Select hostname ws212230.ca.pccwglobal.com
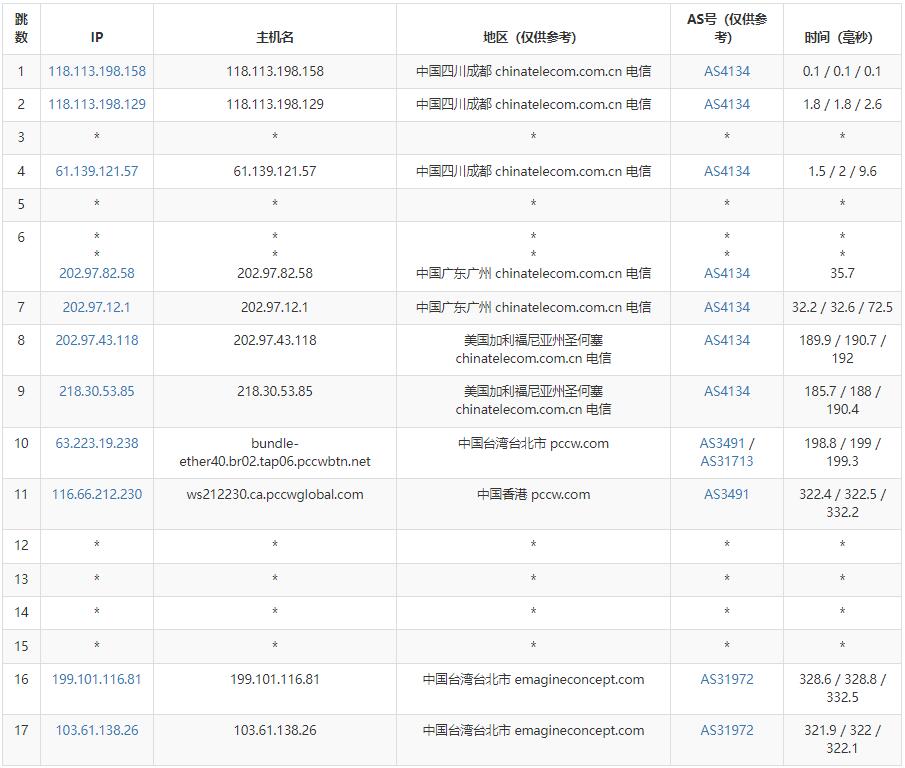Image resolution: width=905 pixels, height=768 pixels. (x=275, y=494)
